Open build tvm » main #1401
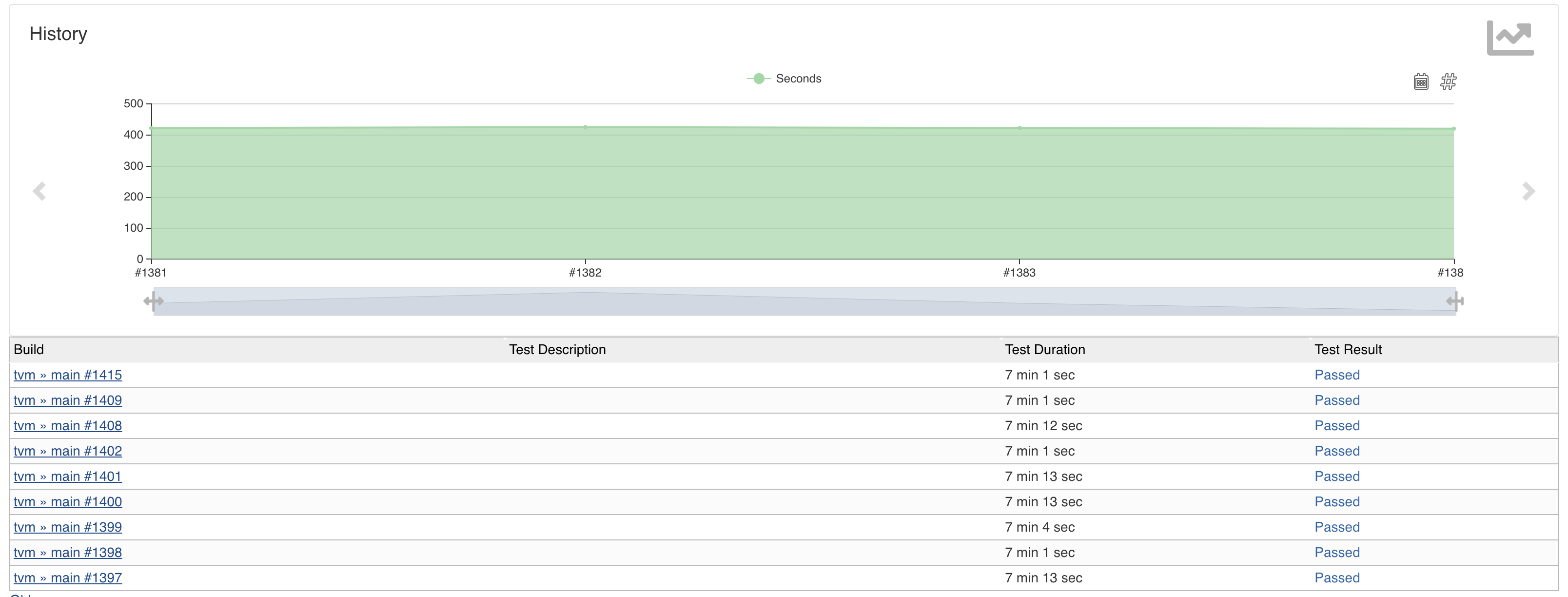This screenshot has width=1568, height=597. (x=68, y=477)
